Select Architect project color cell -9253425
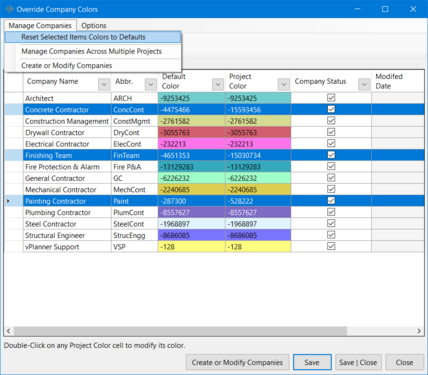The image size is (428, 375). [258, 98]
